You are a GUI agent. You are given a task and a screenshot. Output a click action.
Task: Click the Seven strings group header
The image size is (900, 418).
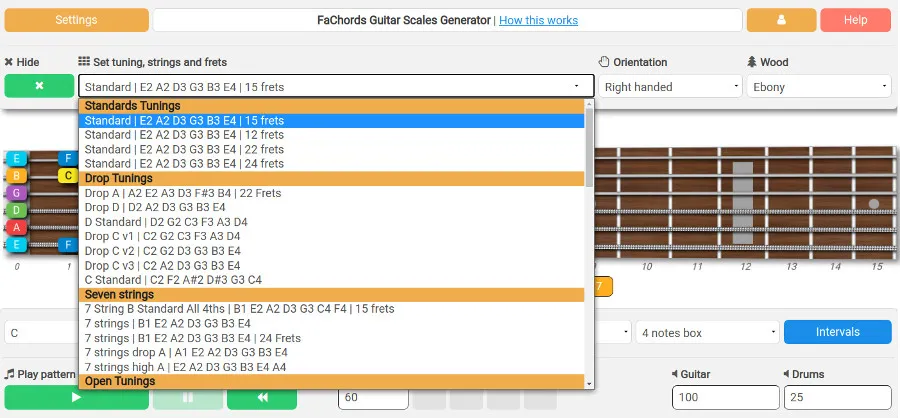(x=332, y=295)
